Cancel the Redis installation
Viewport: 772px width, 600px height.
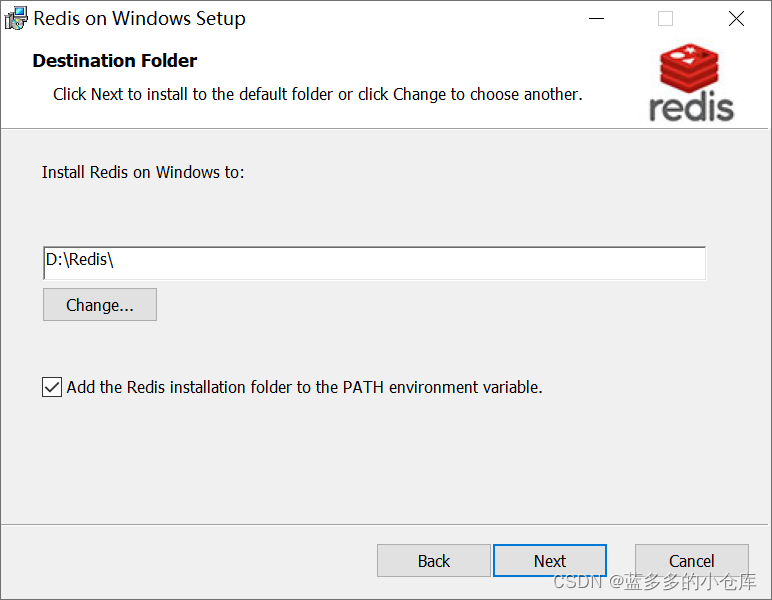[692, 561]
